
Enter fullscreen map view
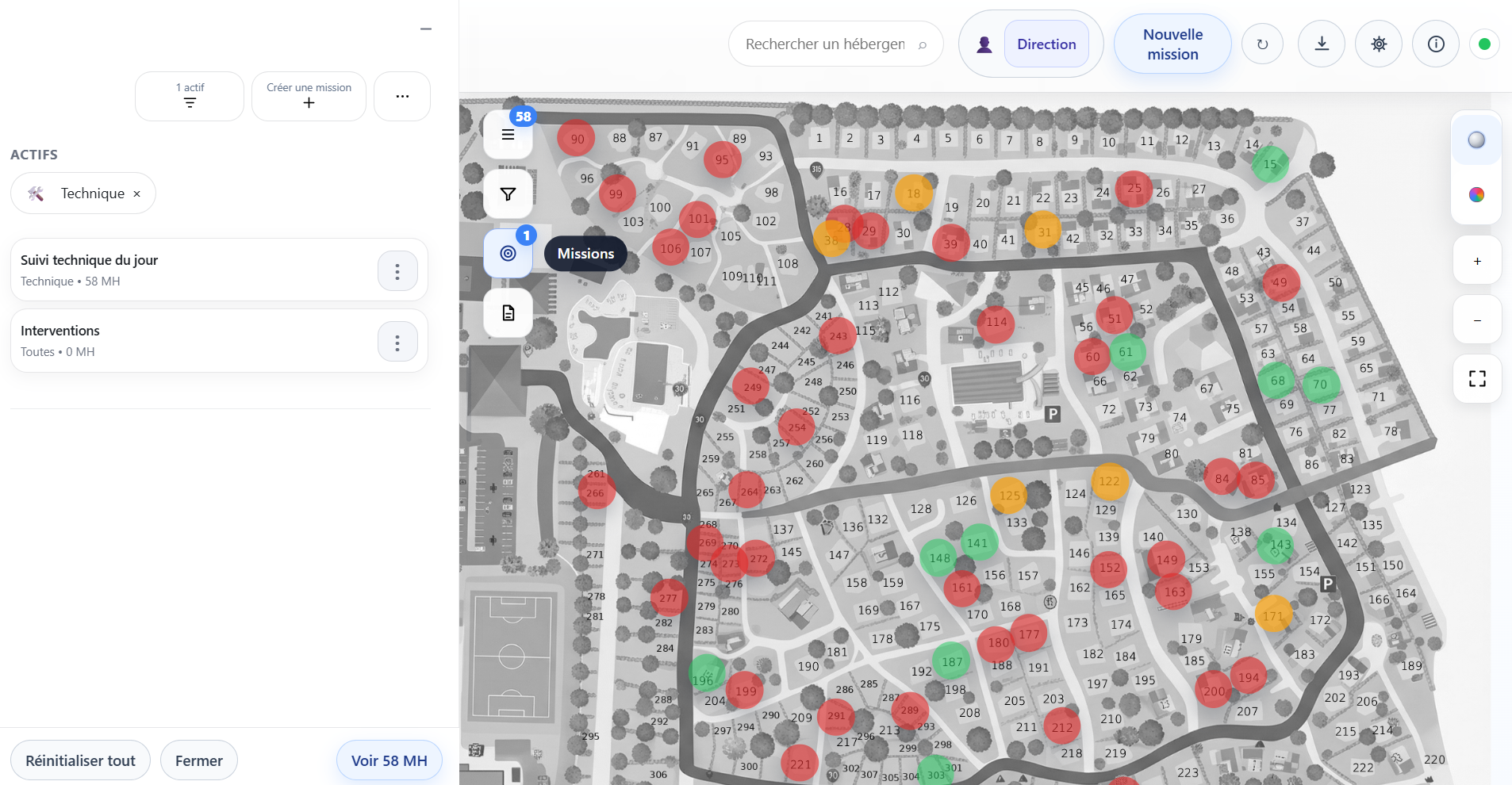(1477, 379)
